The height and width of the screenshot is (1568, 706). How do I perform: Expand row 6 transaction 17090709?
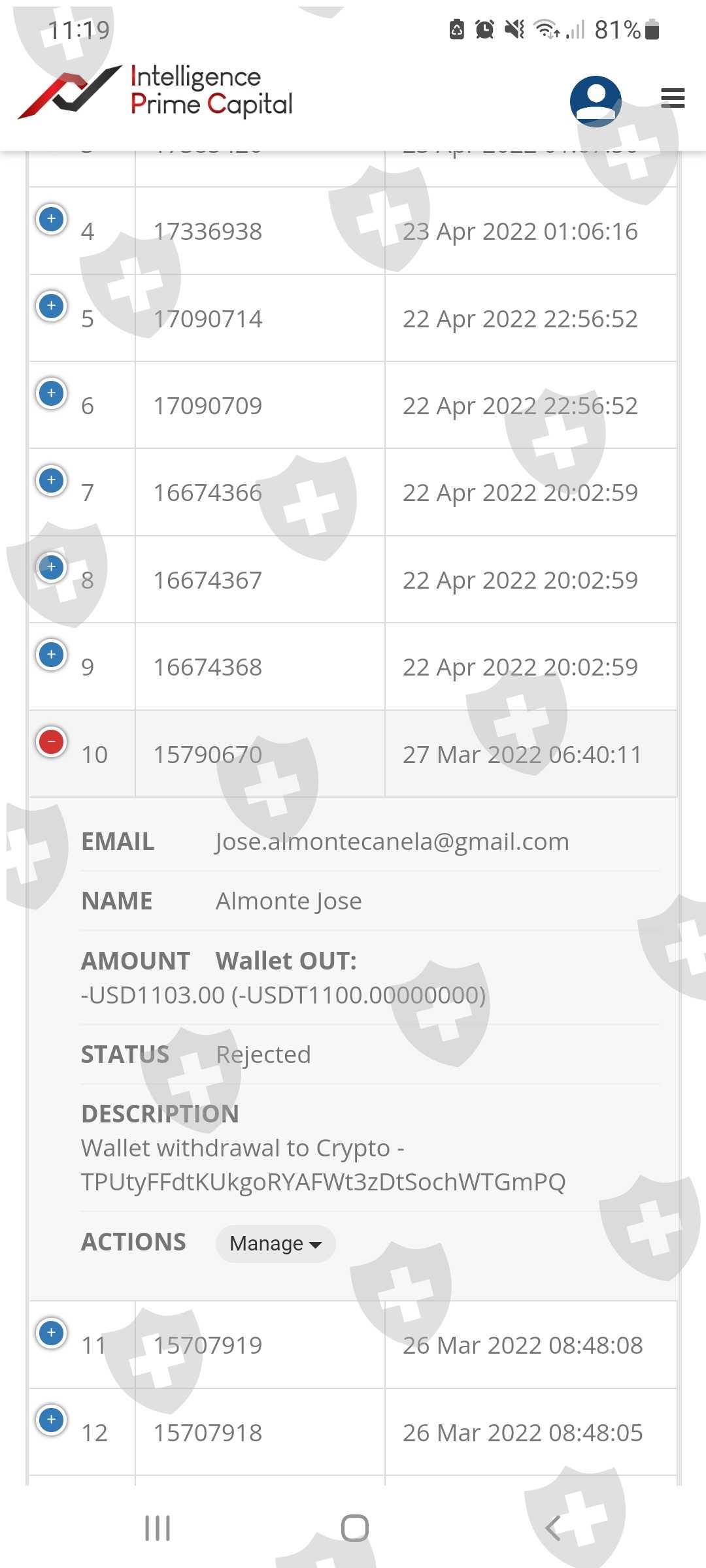(52, 393)
